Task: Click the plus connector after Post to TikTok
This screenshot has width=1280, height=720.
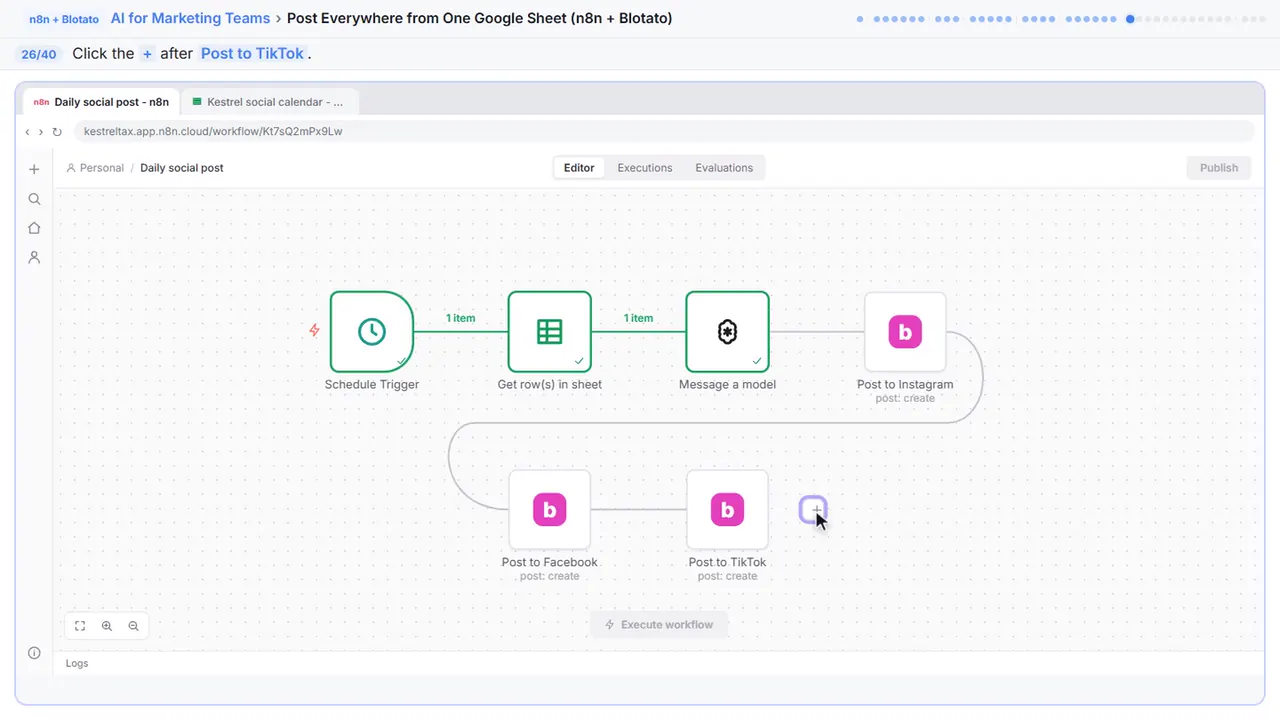Action: (813, 510)
